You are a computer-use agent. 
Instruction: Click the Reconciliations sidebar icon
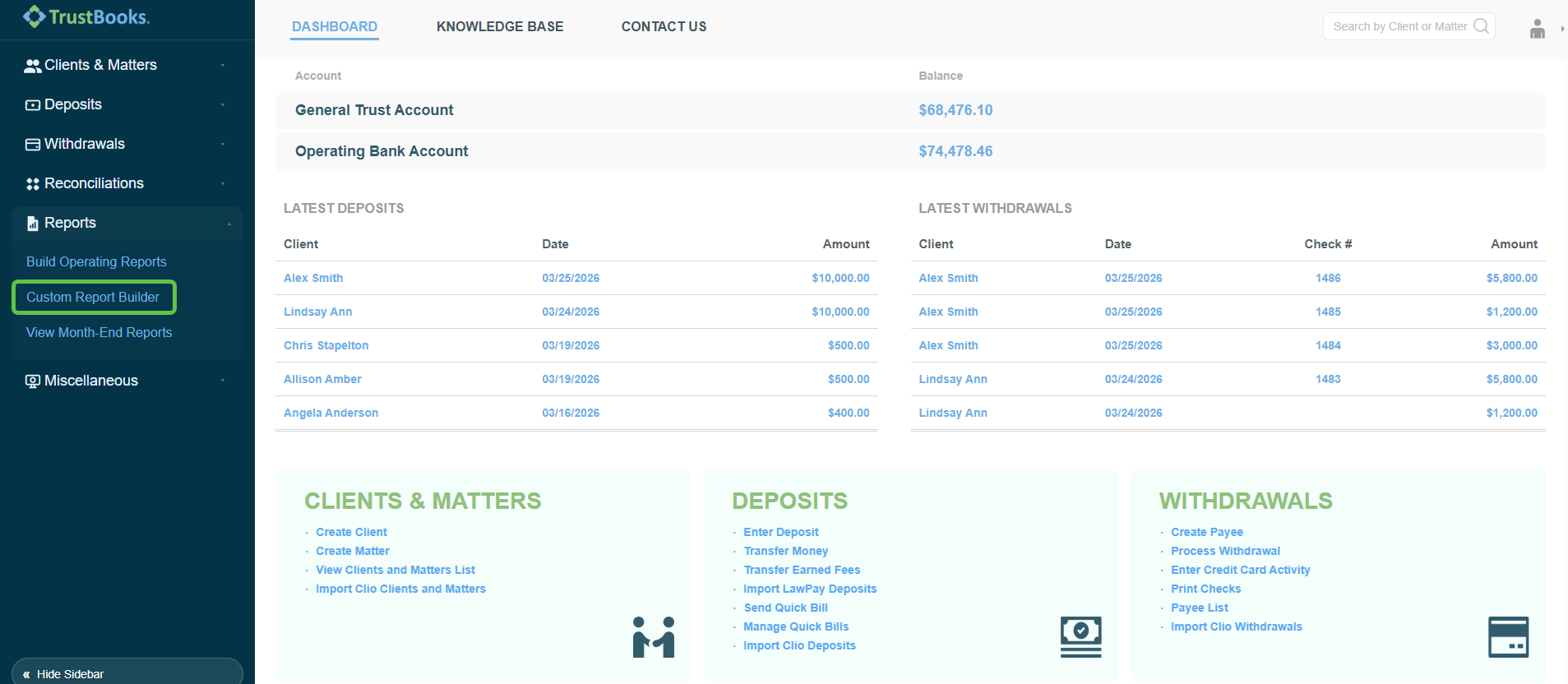(33, 184)
